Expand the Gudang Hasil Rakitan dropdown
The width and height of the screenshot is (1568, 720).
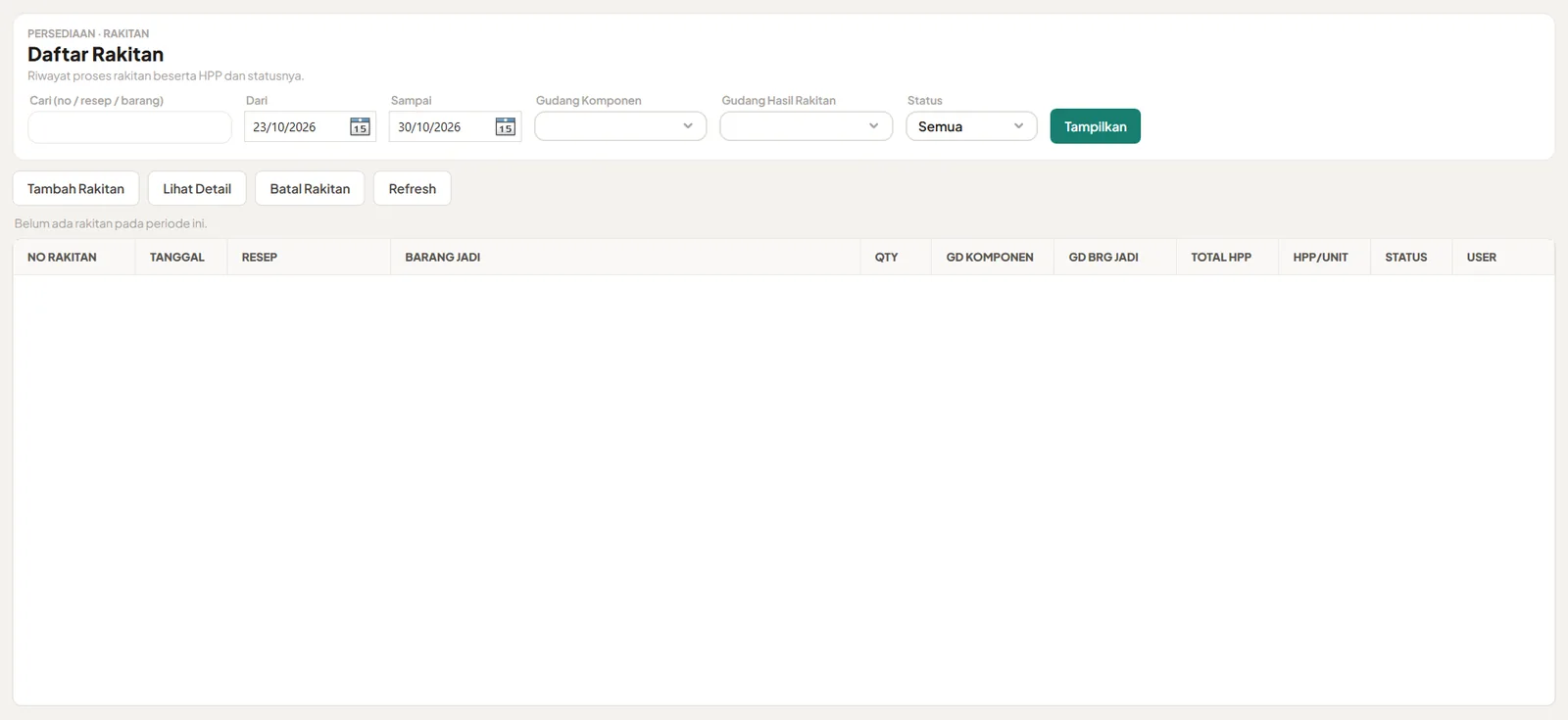click(806, 126)
